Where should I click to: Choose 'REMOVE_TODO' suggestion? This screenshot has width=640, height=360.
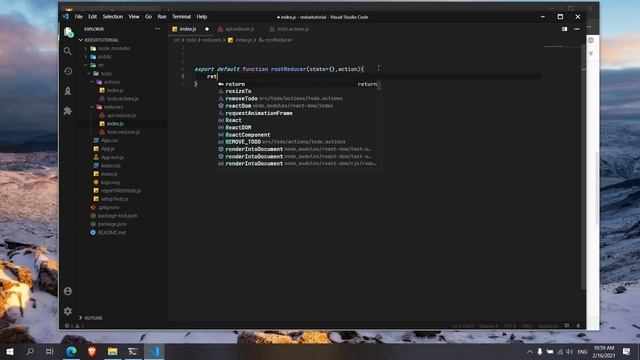[x=298, y=142]
